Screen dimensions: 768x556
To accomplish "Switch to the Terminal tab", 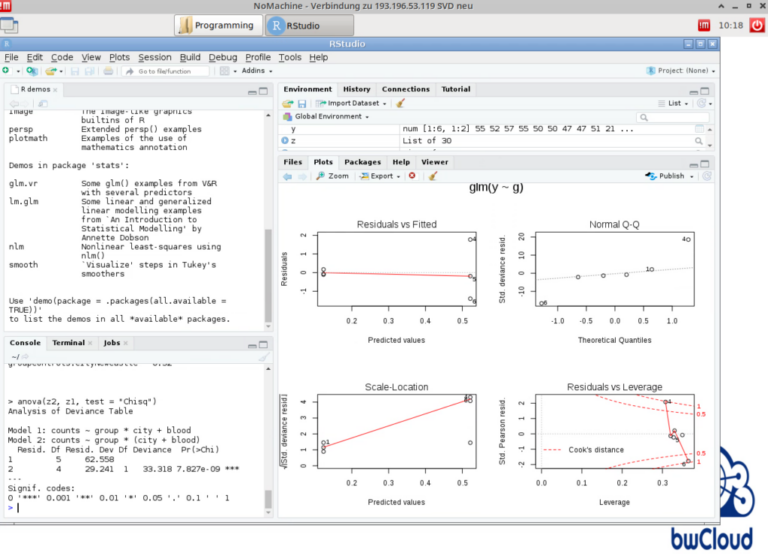I will click(70, 342).
